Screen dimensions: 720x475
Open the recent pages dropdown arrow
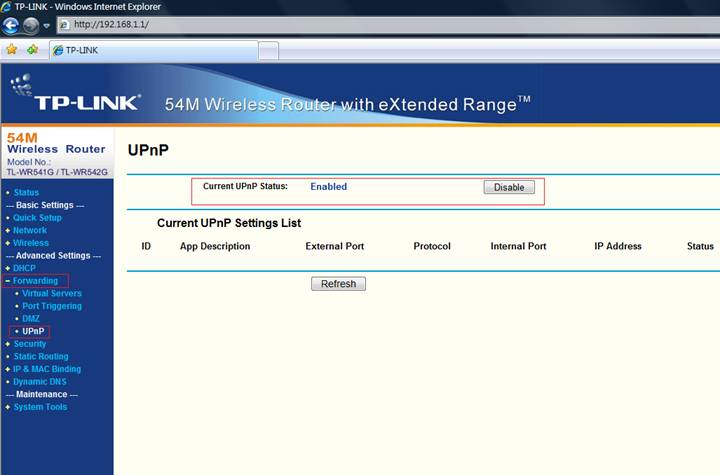tap(46, 26)
